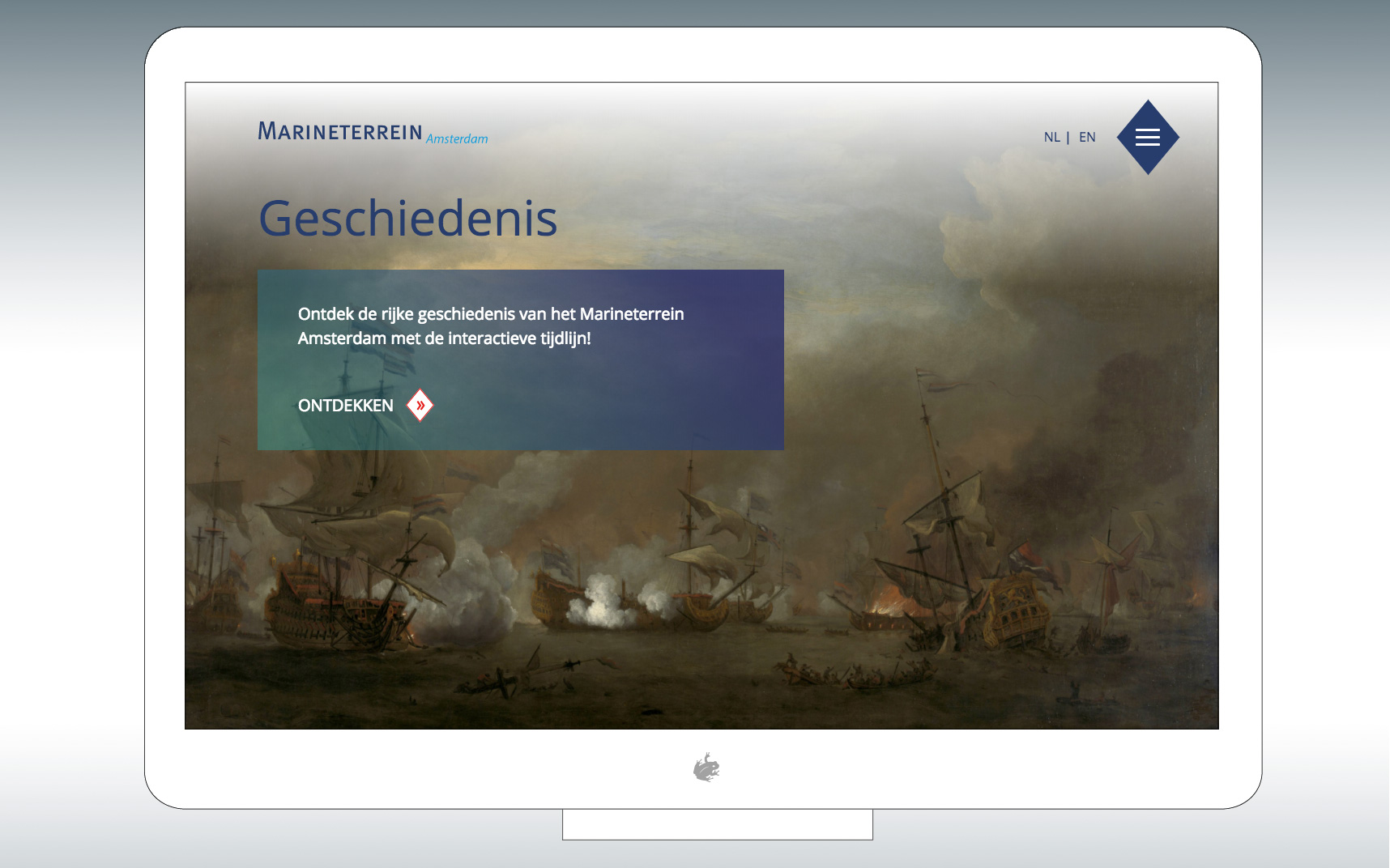Open the diamond hamburger menu
This screenshot has width=1390, height=868.
pyautogui.click(x=1148, y=137)
